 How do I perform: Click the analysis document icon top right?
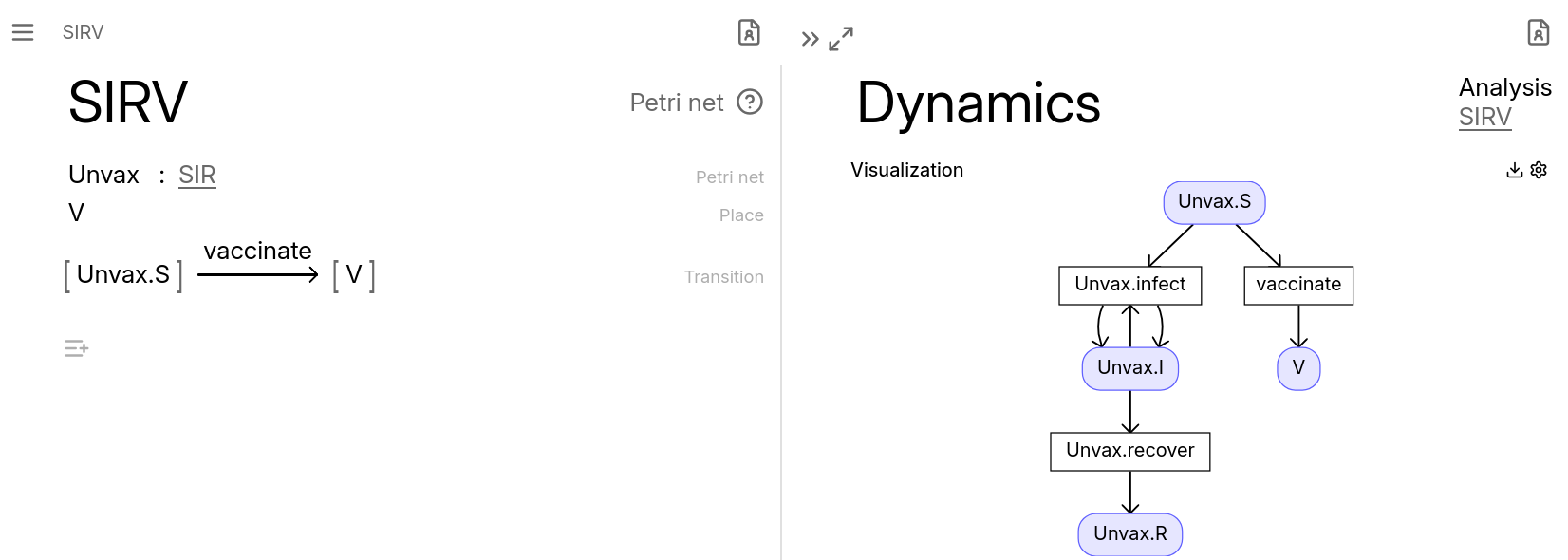coord(1538,32)
